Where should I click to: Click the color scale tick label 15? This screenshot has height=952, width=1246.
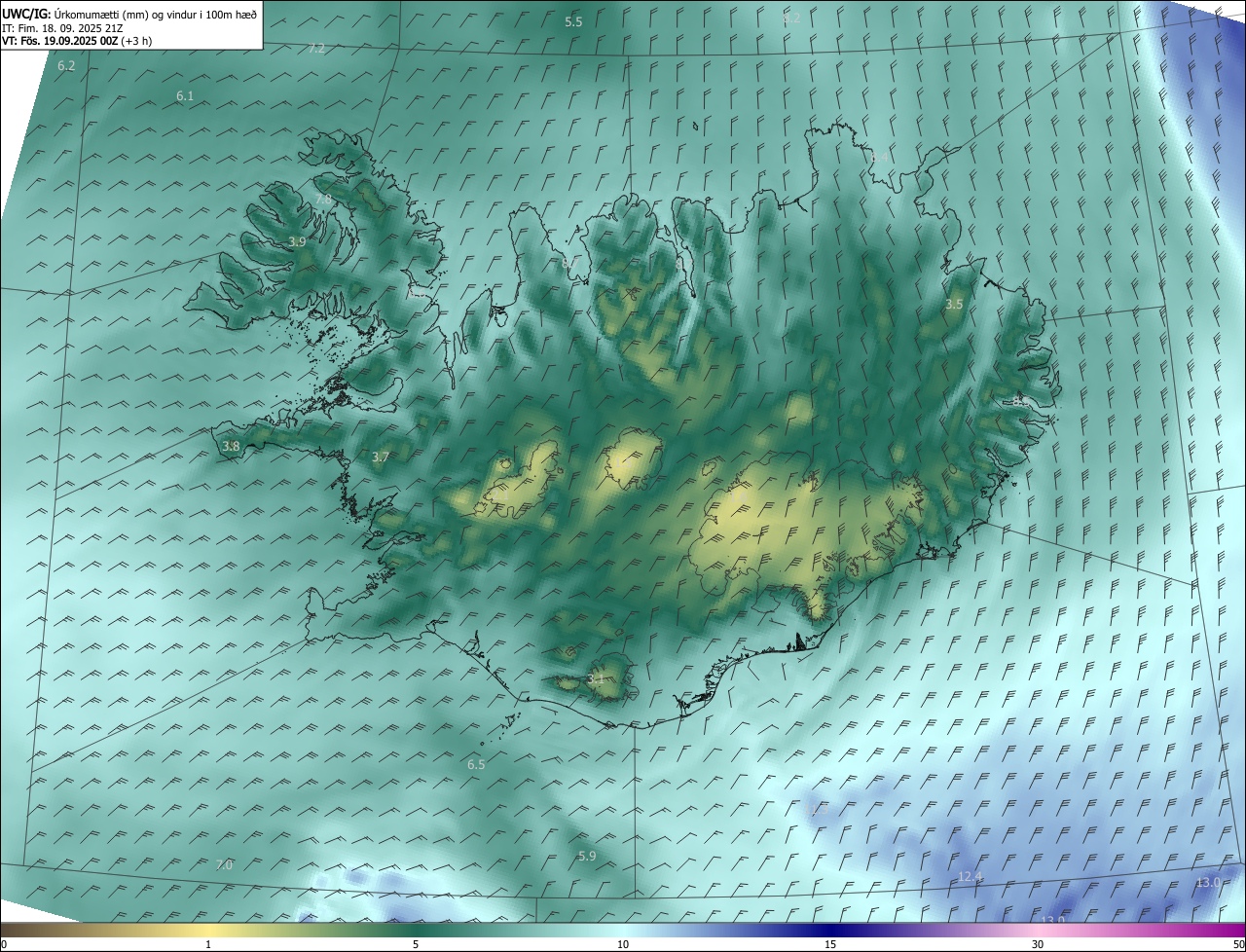click(830, 944)
